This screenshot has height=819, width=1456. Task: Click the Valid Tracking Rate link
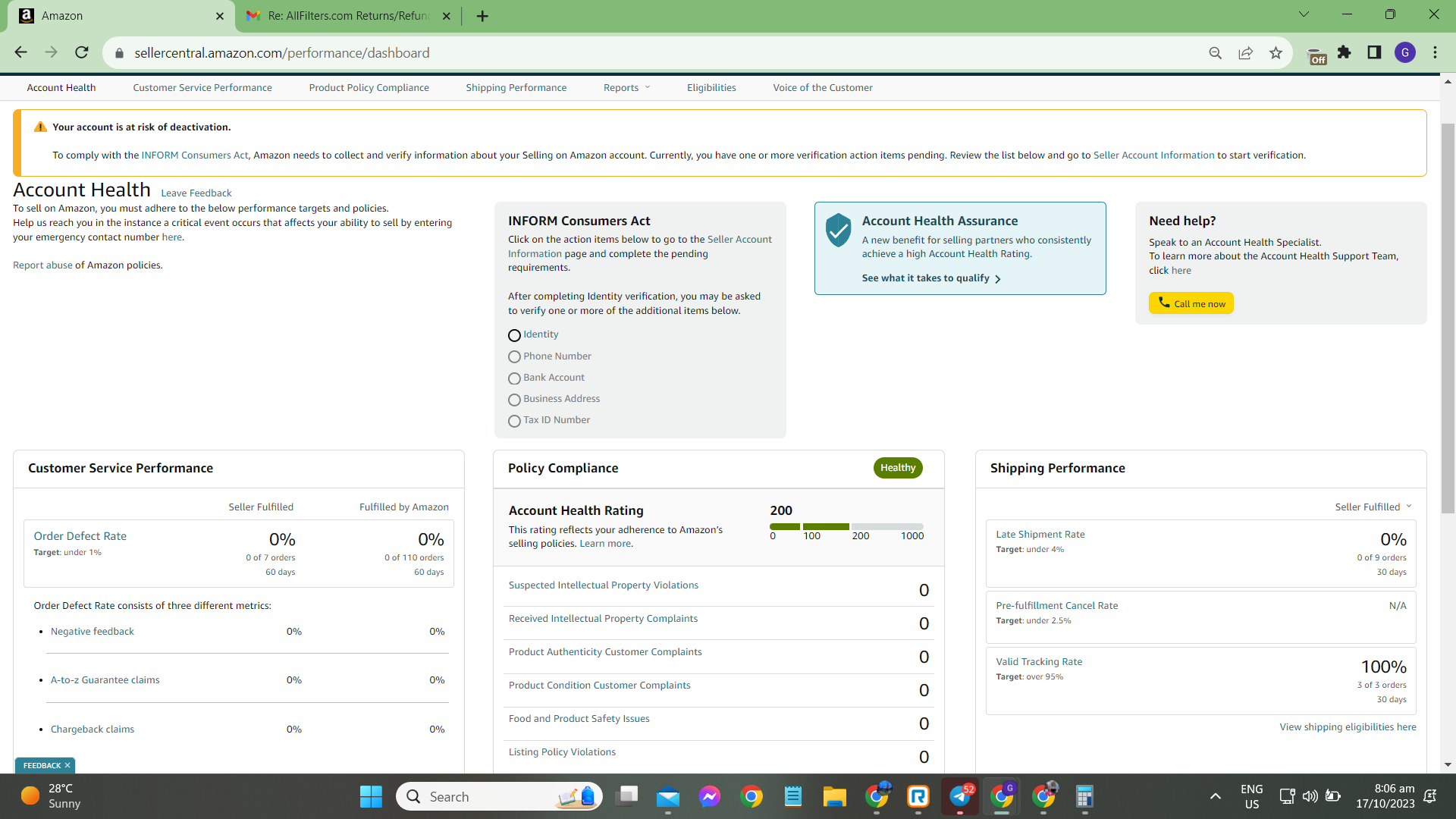(x=1039, y=662)
